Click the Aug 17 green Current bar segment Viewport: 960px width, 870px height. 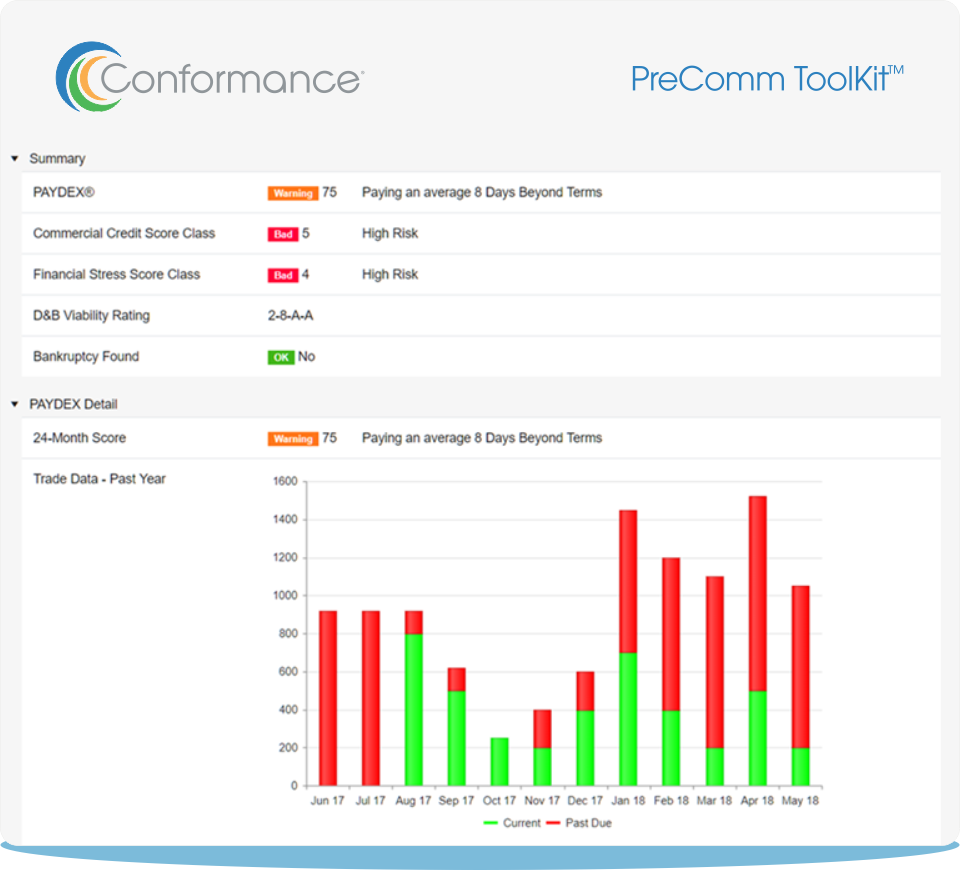[x=414, y=710]
